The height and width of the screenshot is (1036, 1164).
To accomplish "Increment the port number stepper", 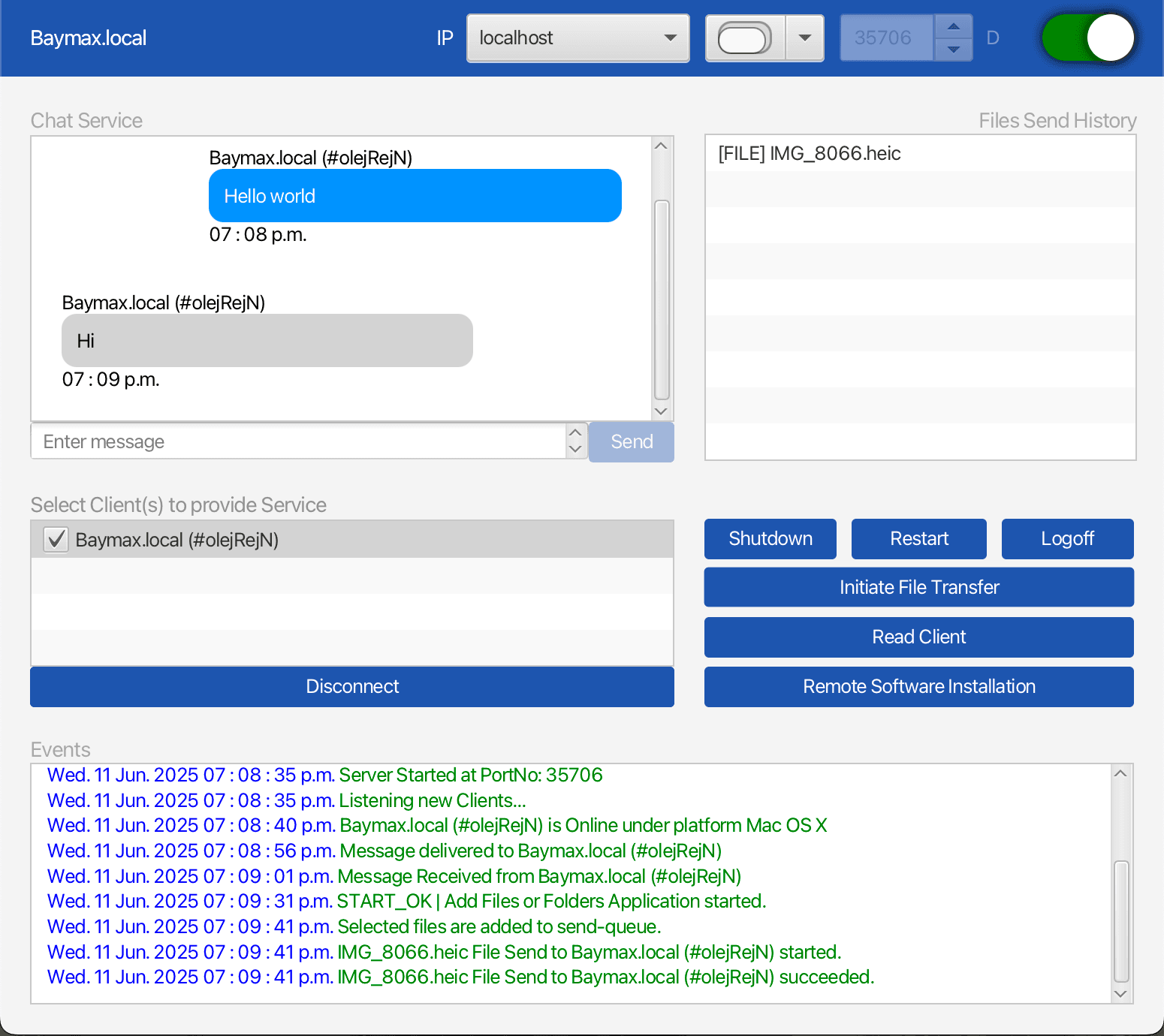I will 952,27.
